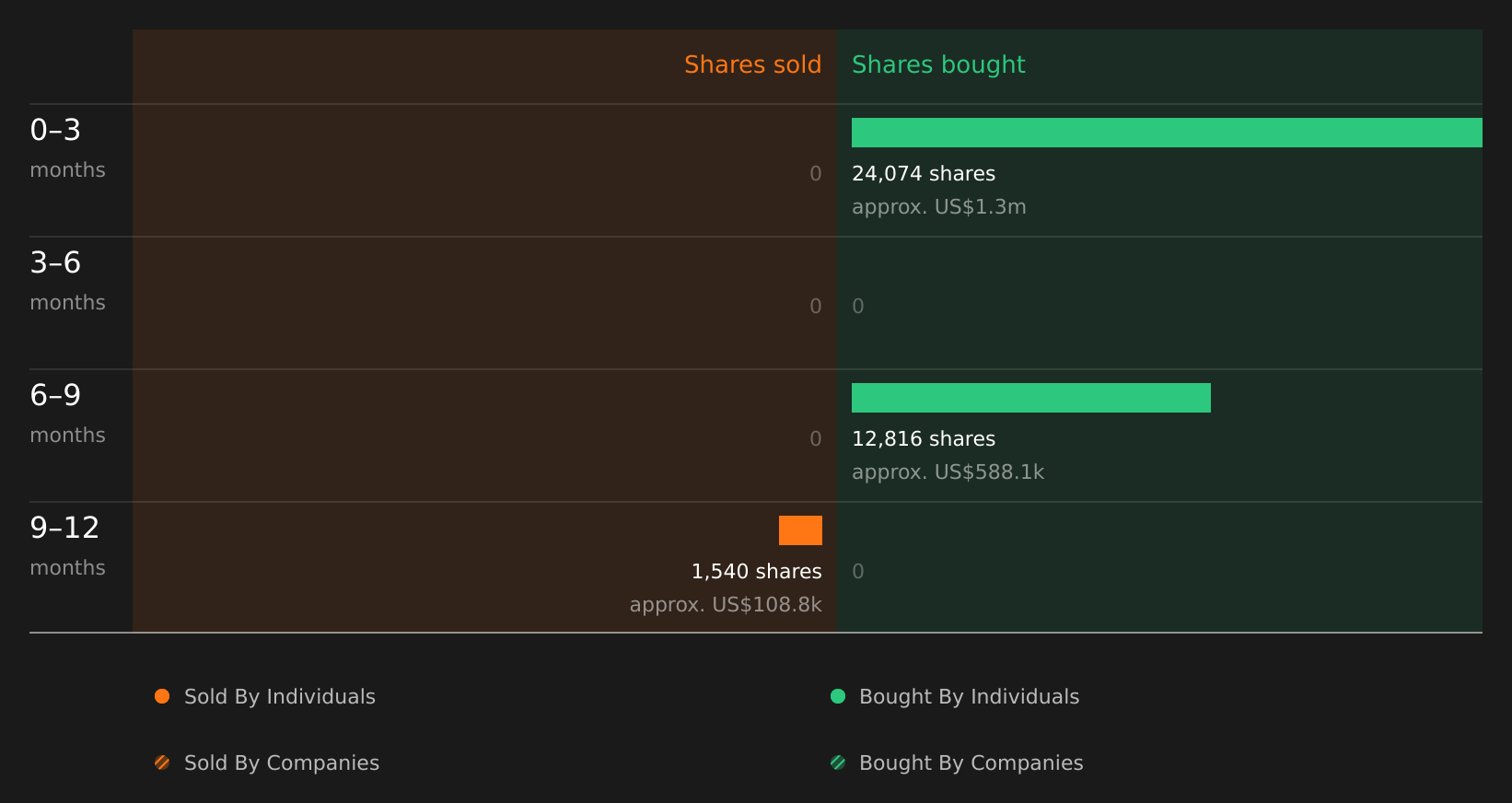The height and width of the screenshot is (803, 1512).
Task: Click the zero sold value in 0–3 months row
Action: (x=816, y=174)
